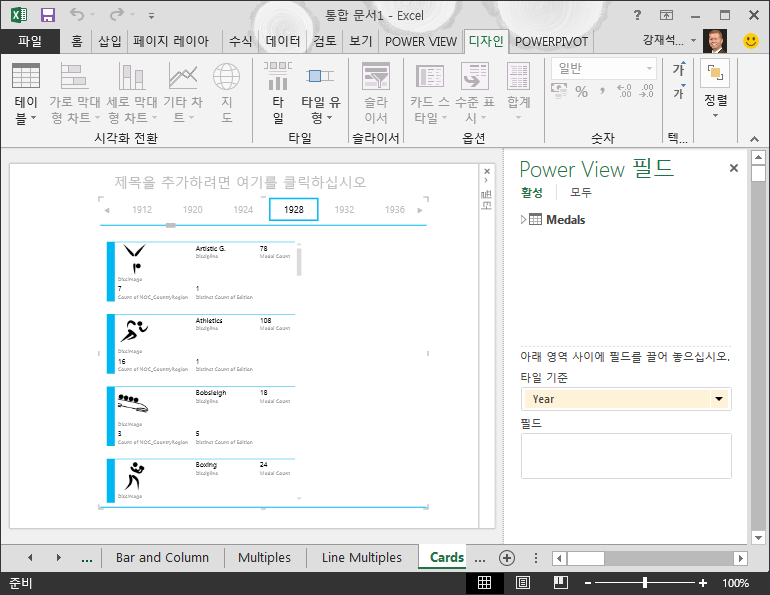Choose the column chart (세로 막대형 차트) icon
This screenshot has width=770, height=595.
coord(132,76)
